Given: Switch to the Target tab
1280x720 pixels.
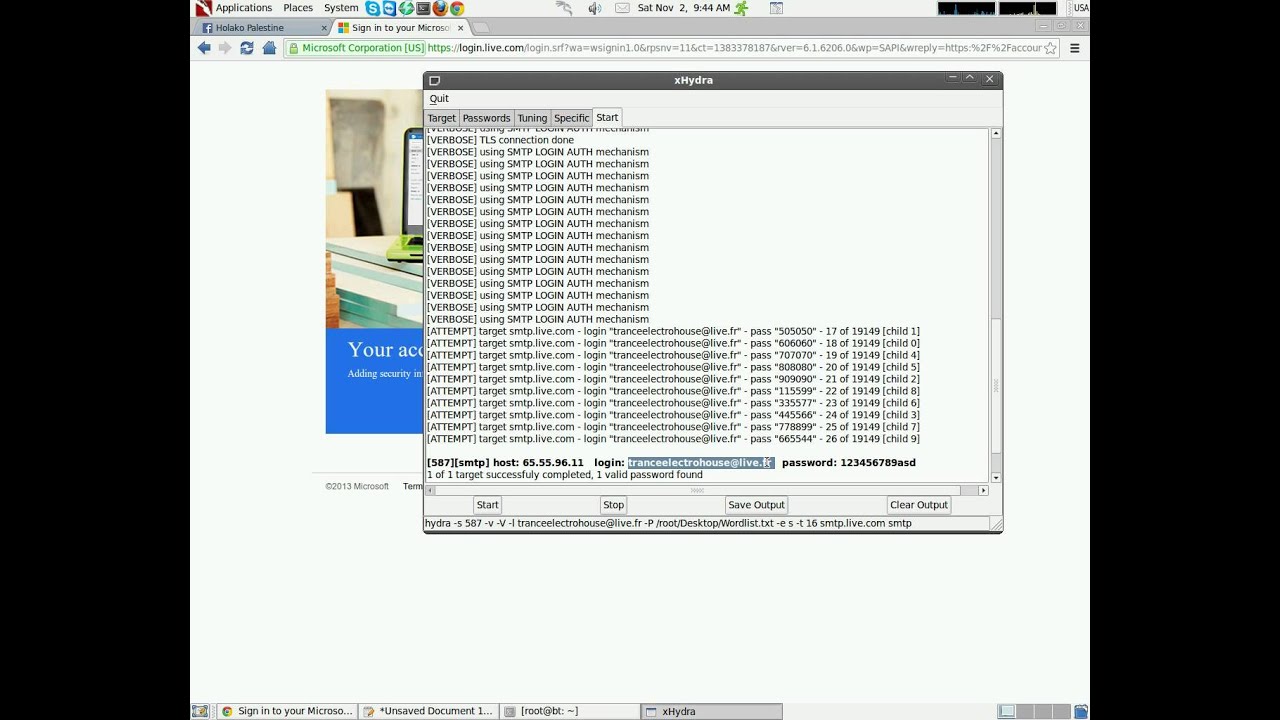Looking at the screenshot, I should [x=441, y=118].
